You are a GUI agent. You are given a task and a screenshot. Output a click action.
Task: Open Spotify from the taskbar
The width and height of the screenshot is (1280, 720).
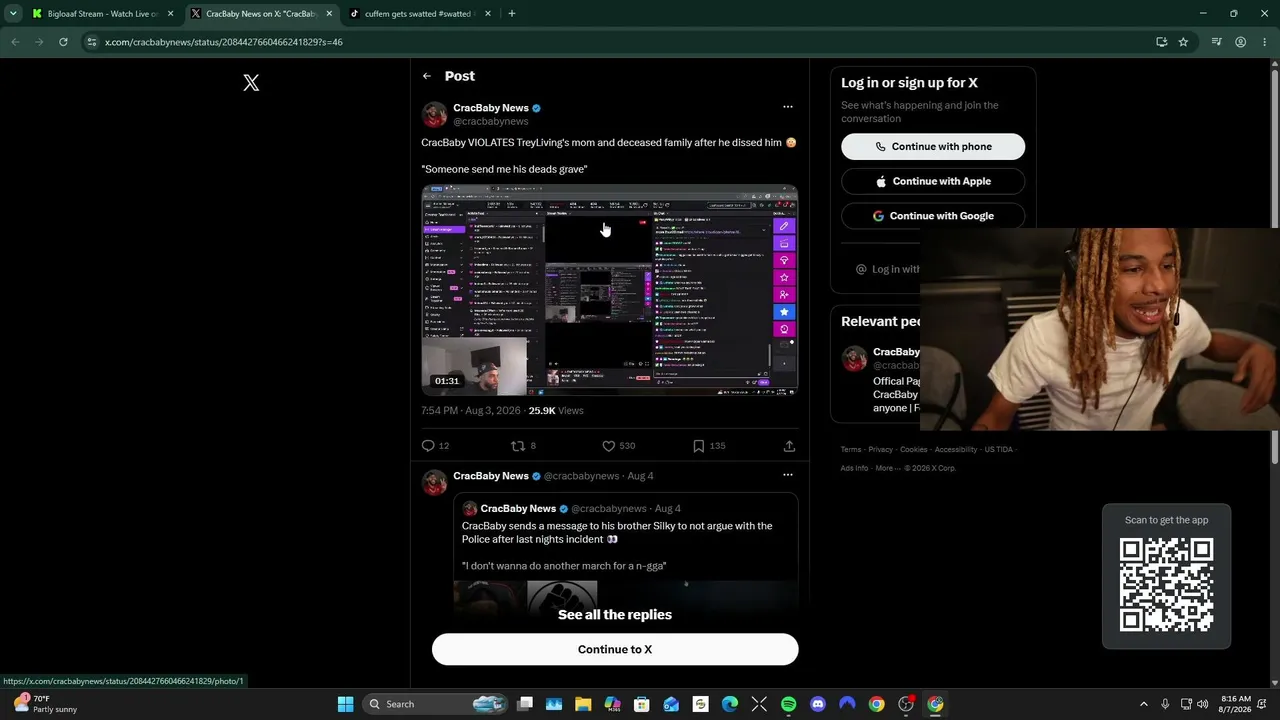pos(788,704)
